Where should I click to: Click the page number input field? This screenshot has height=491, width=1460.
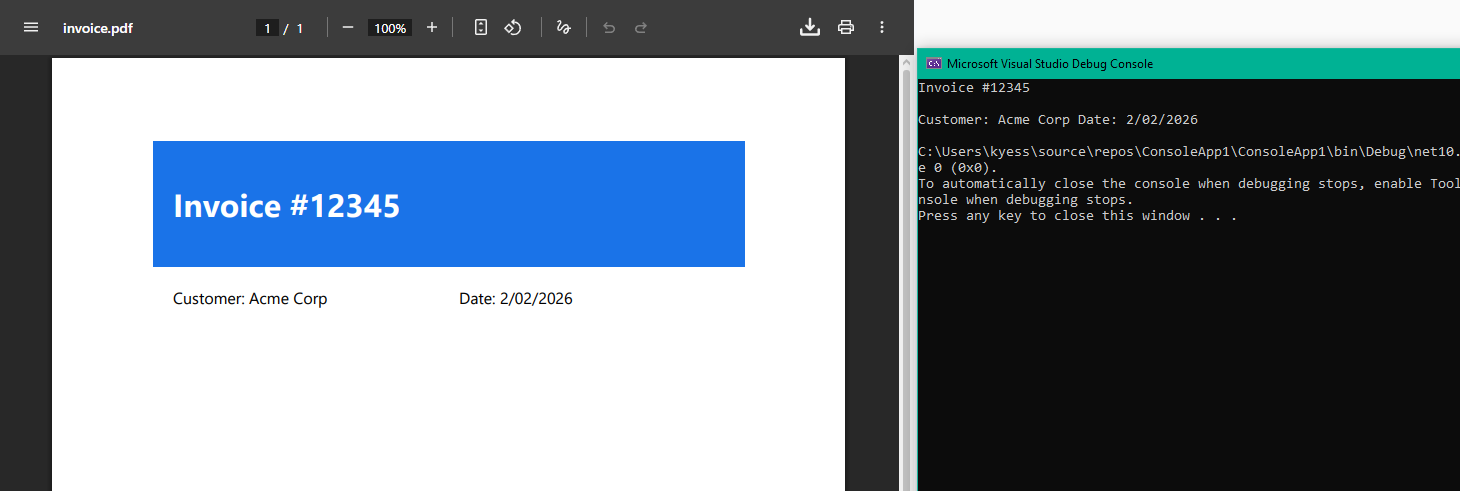point(267,28)
